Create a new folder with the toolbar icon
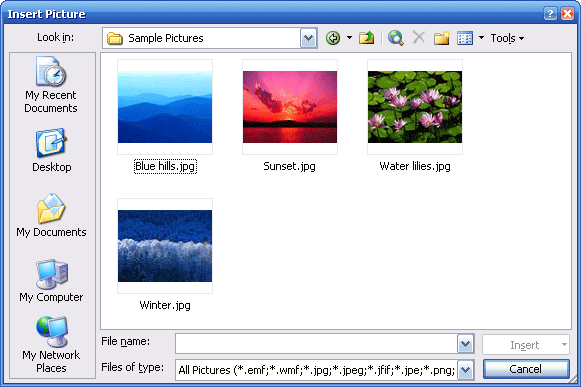The height and width of the screenshot is (387, 581). [442, 38]
